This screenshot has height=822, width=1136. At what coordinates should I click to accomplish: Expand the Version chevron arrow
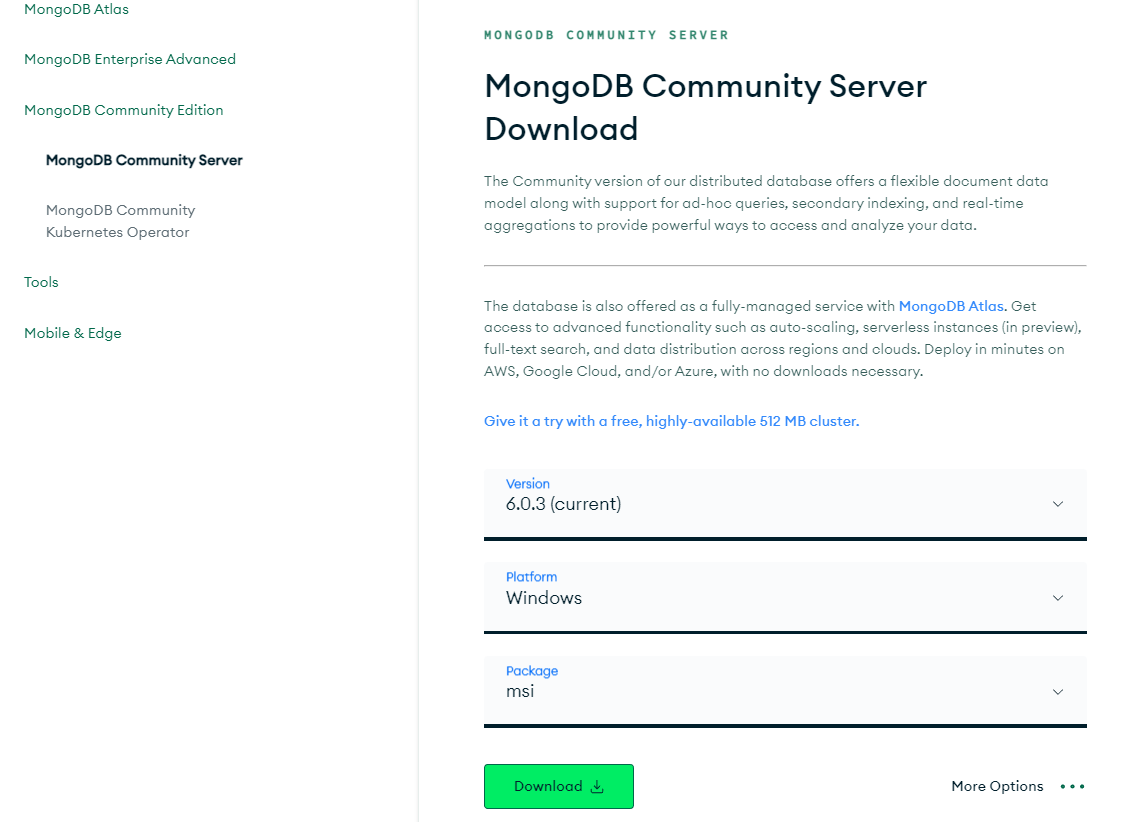pyautogui.click(x=1058, y=504)
